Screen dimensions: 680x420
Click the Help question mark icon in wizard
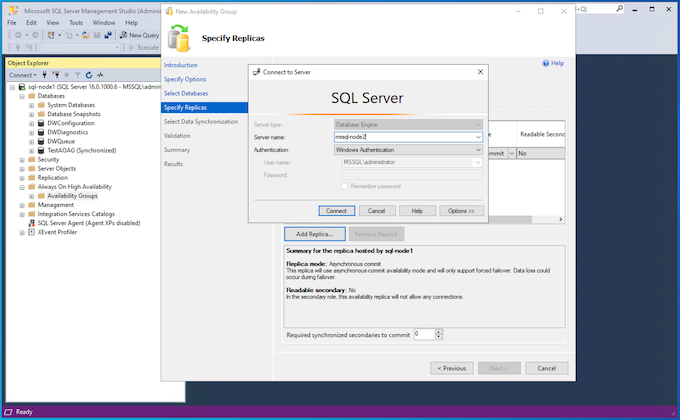pos(546,63)
